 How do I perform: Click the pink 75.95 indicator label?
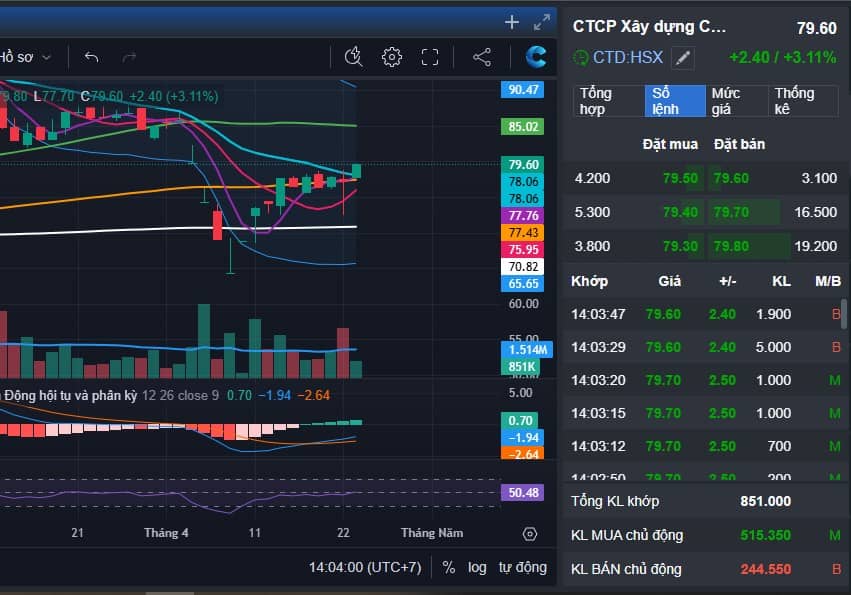coord(523,250)
